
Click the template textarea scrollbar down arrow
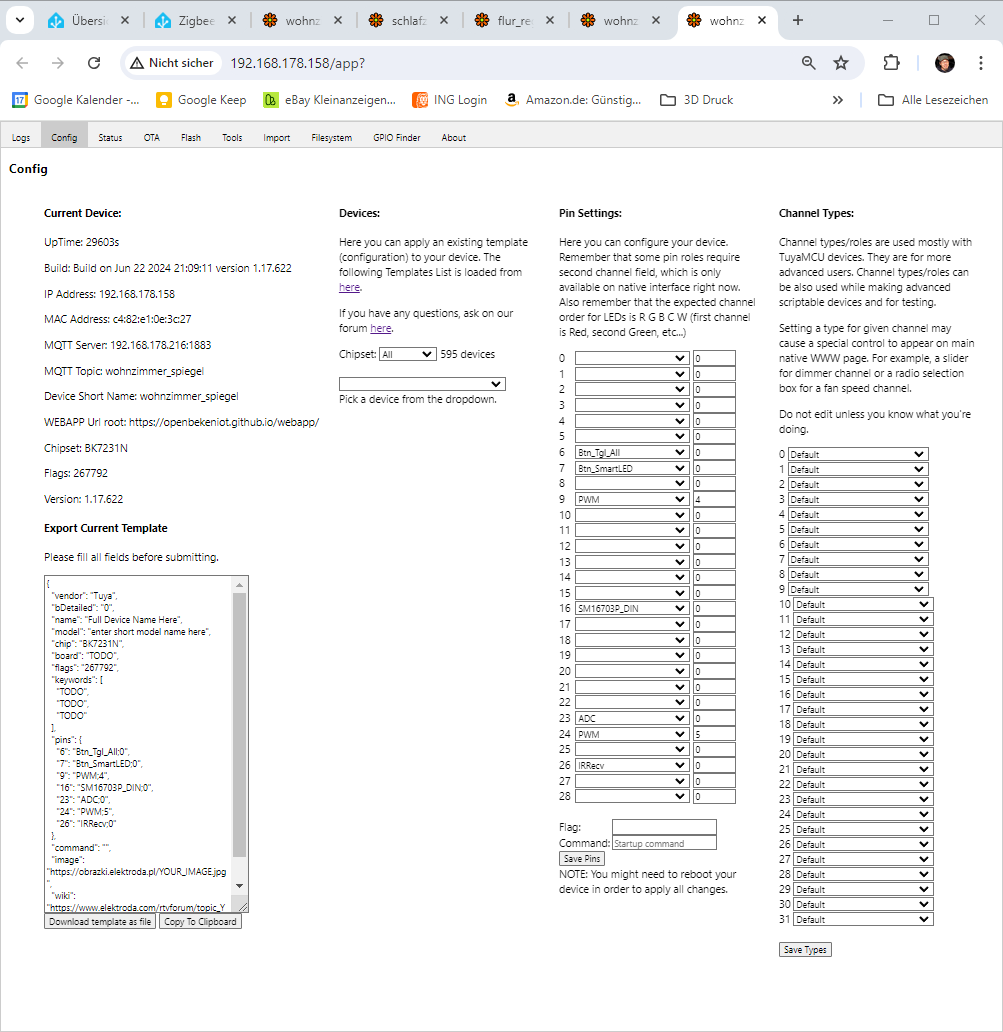240,886
